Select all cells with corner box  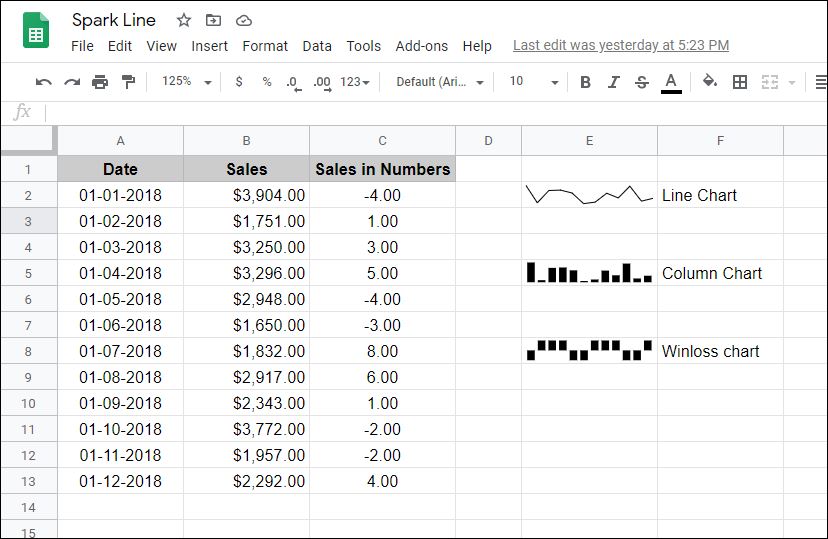[x=29, y=140]
